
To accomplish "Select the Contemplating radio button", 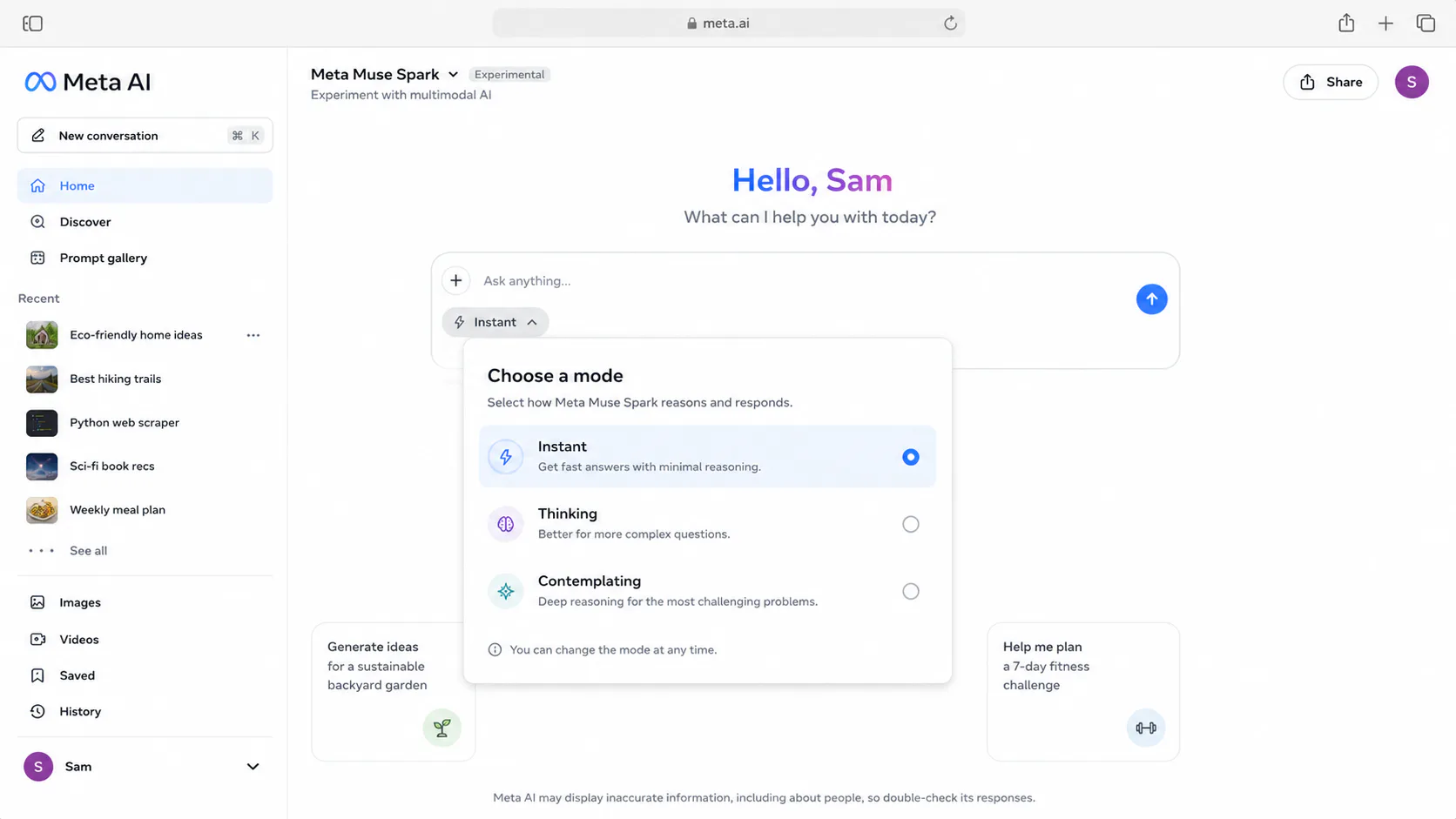I will pyautogui.click(x=910, y=591).
